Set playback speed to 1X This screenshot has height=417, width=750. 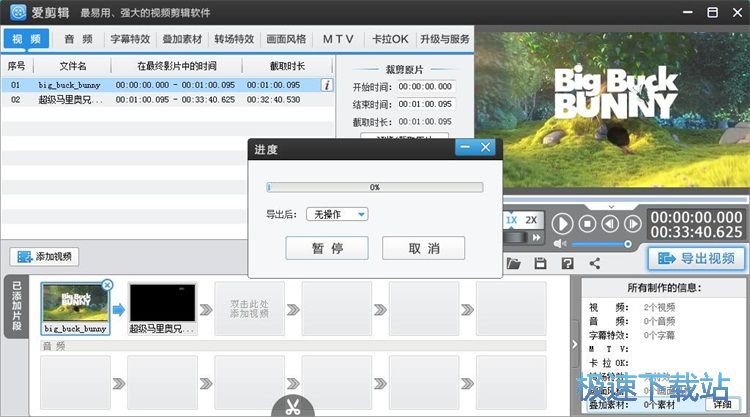tap(511, 220)
